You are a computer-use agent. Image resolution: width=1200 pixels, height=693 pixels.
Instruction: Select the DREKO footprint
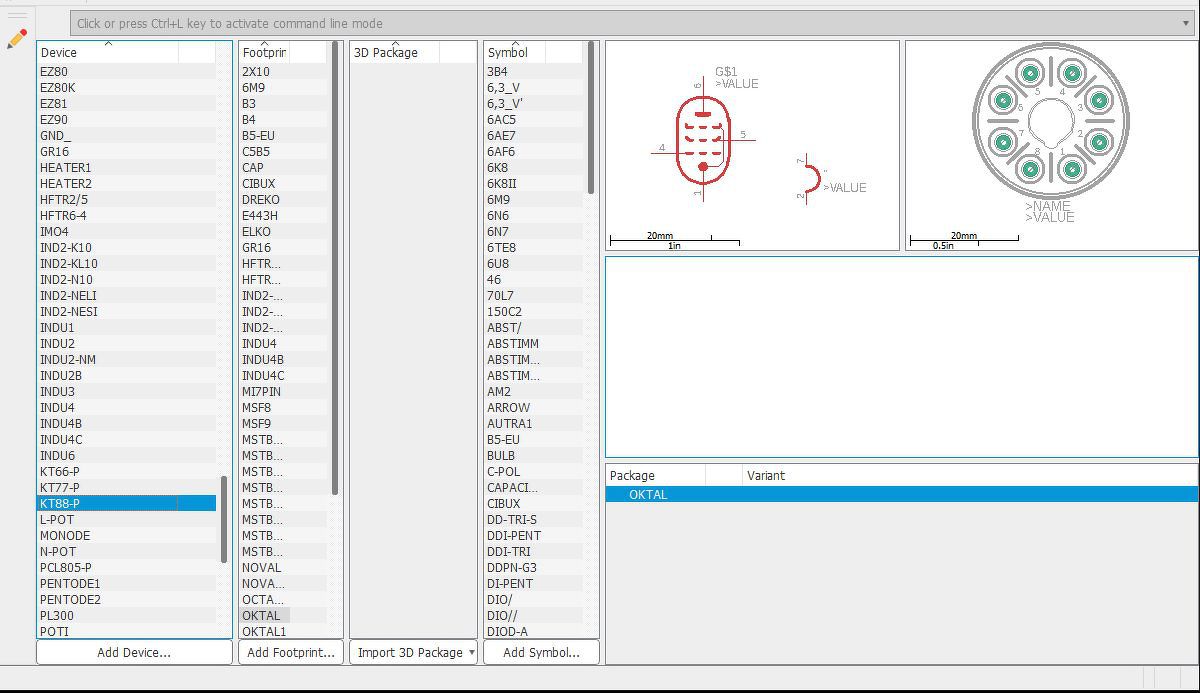[x=283, y=199]
